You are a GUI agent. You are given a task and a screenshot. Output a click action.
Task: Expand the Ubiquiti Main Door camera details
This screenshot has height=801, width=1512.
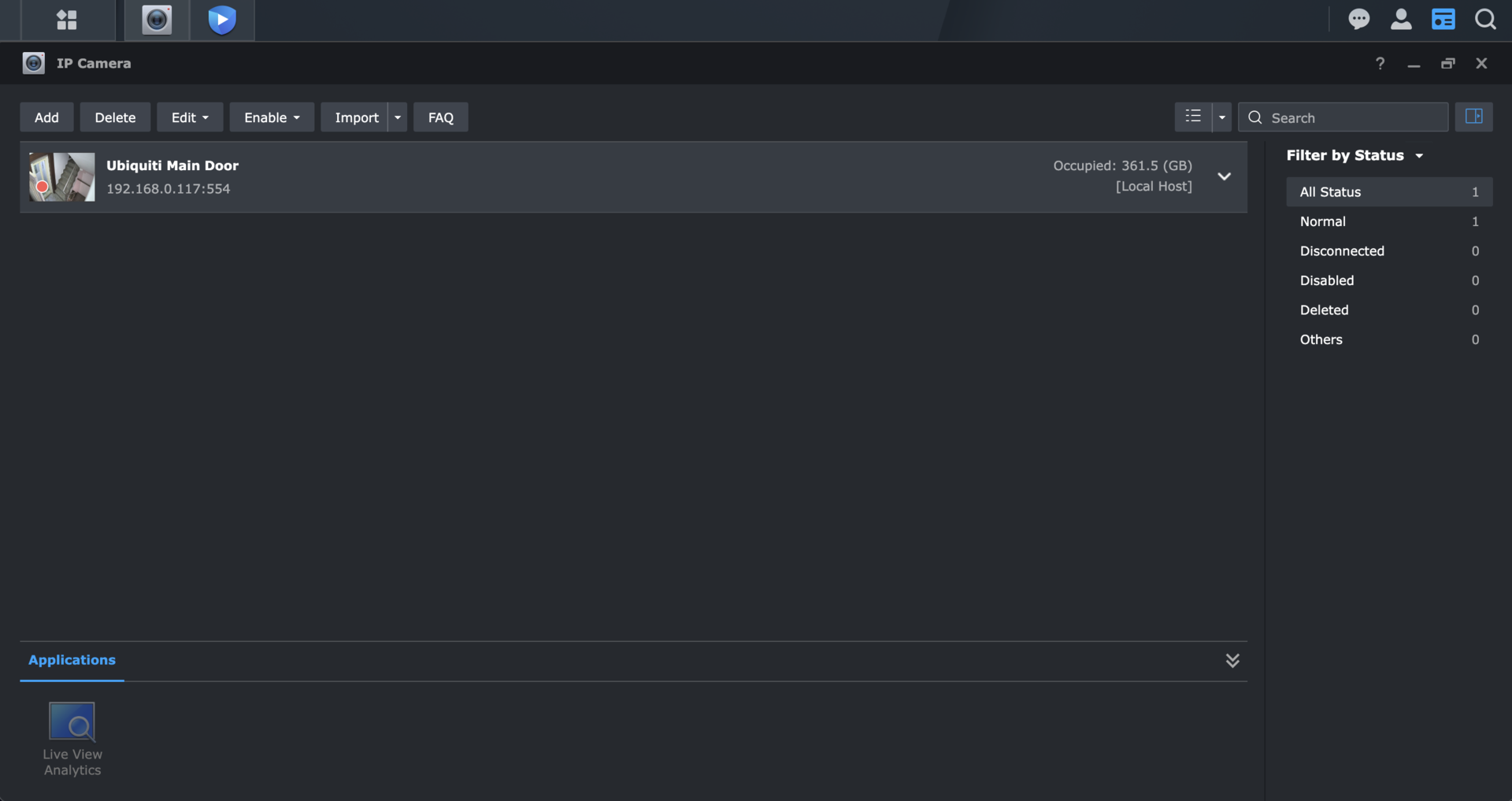[x=1224, y=176]
